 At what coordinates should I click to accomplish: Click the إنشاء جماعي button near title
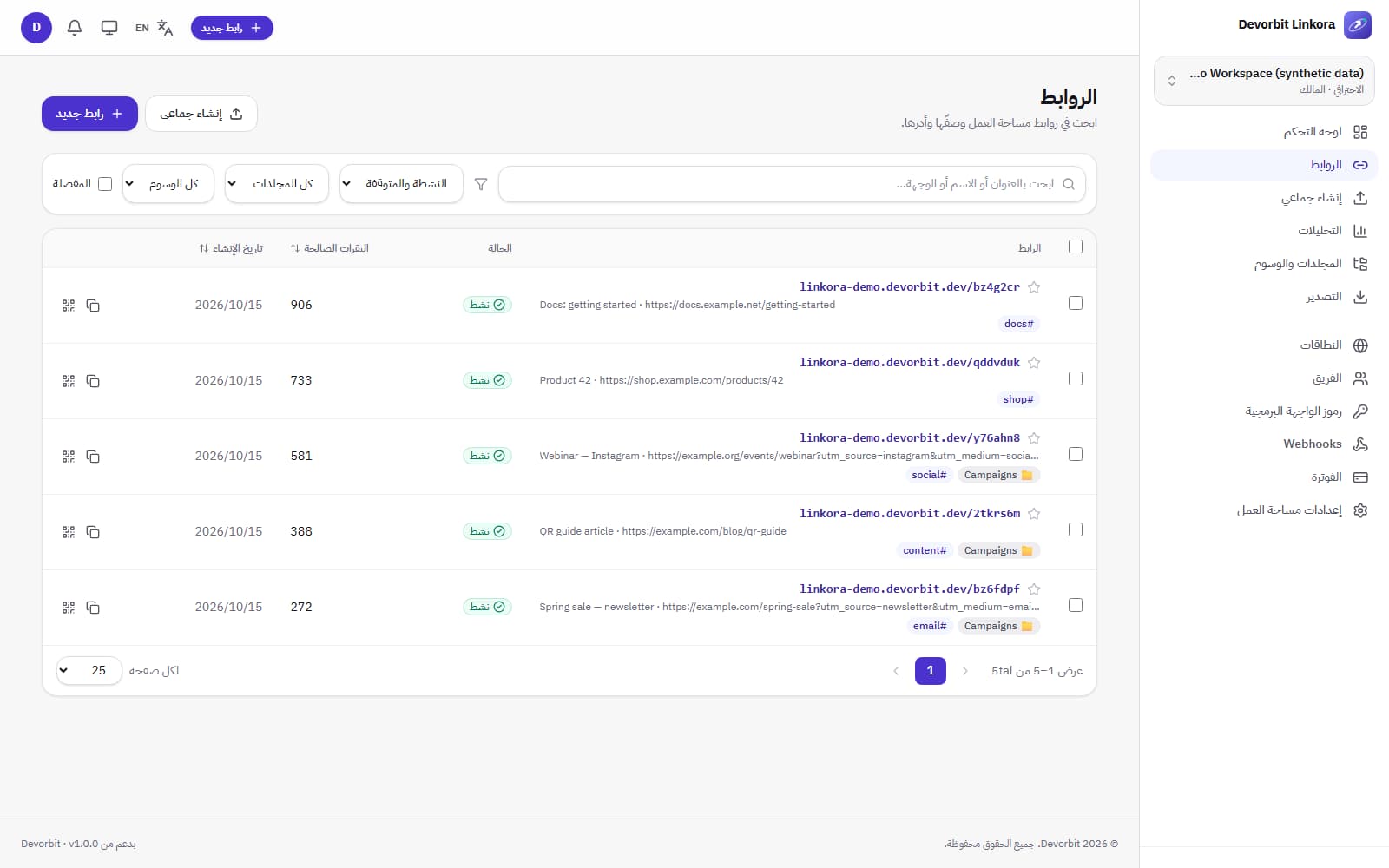(x=201, y=114)
